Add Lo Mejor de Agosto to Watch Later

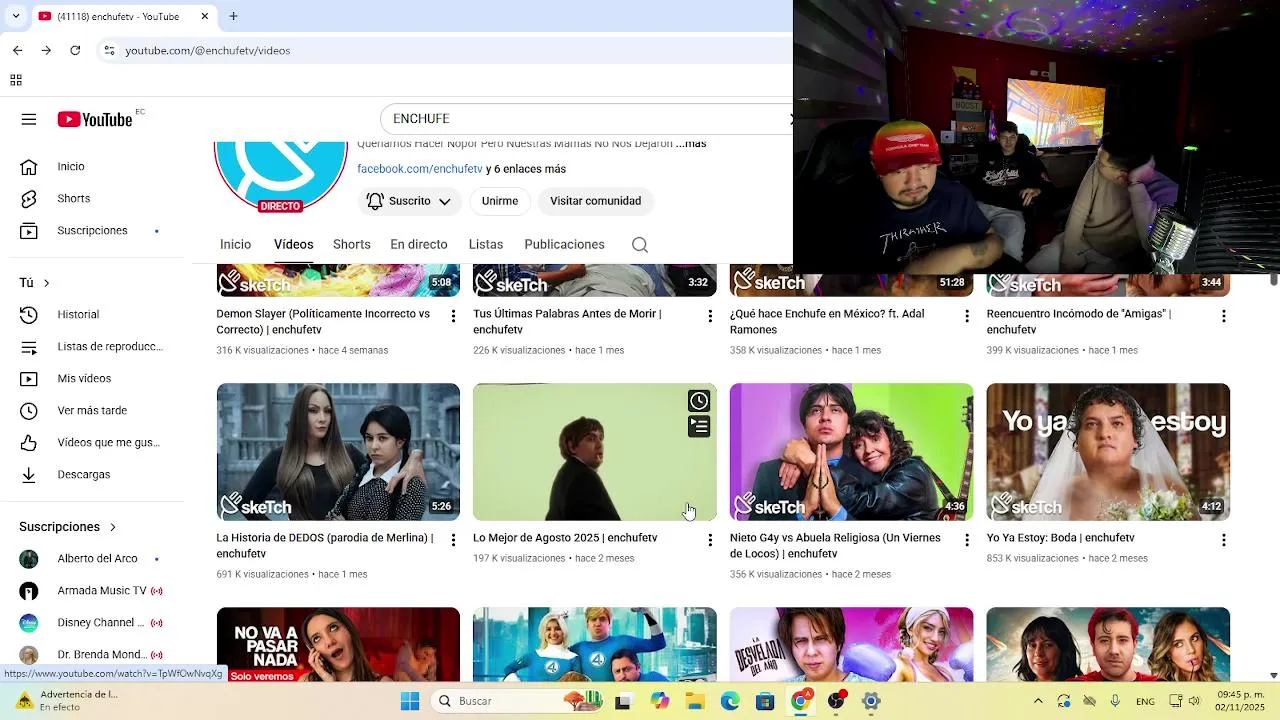[x=699, y=401]
